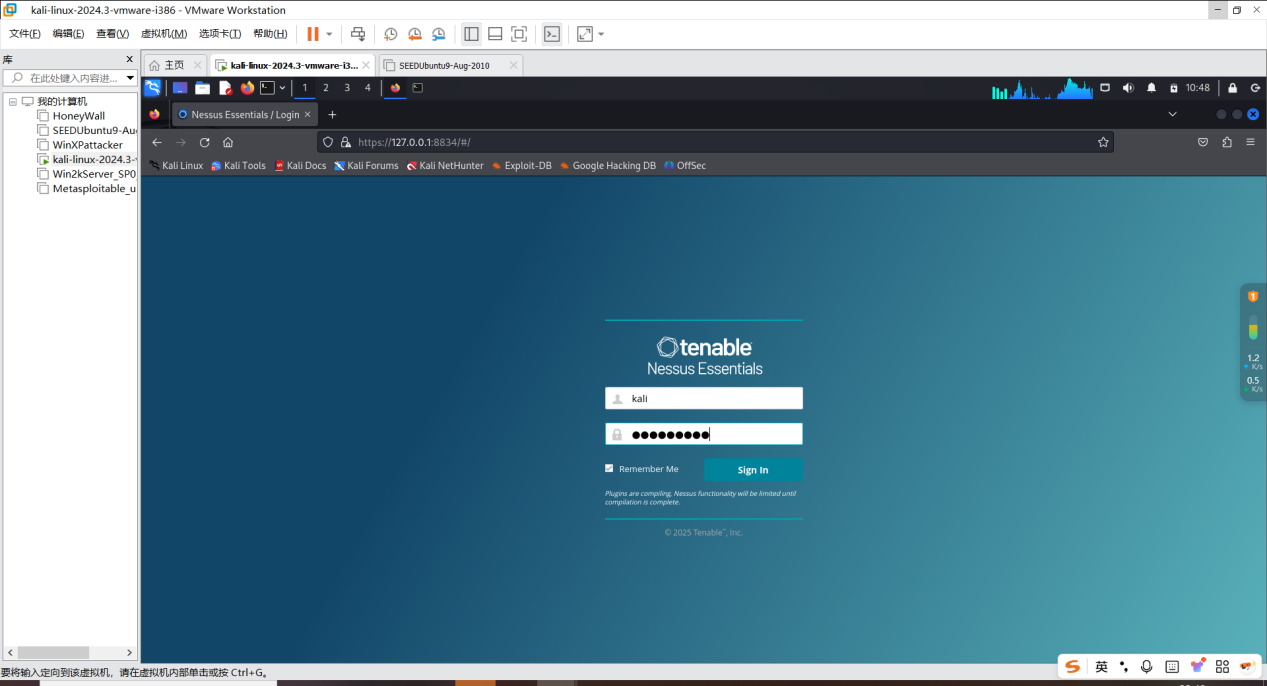This screenshot has height=686, width=1267.
Task: Expand the terminal launcher dropdown arrow
Action: pyautogui.click(x=282, y=88)
